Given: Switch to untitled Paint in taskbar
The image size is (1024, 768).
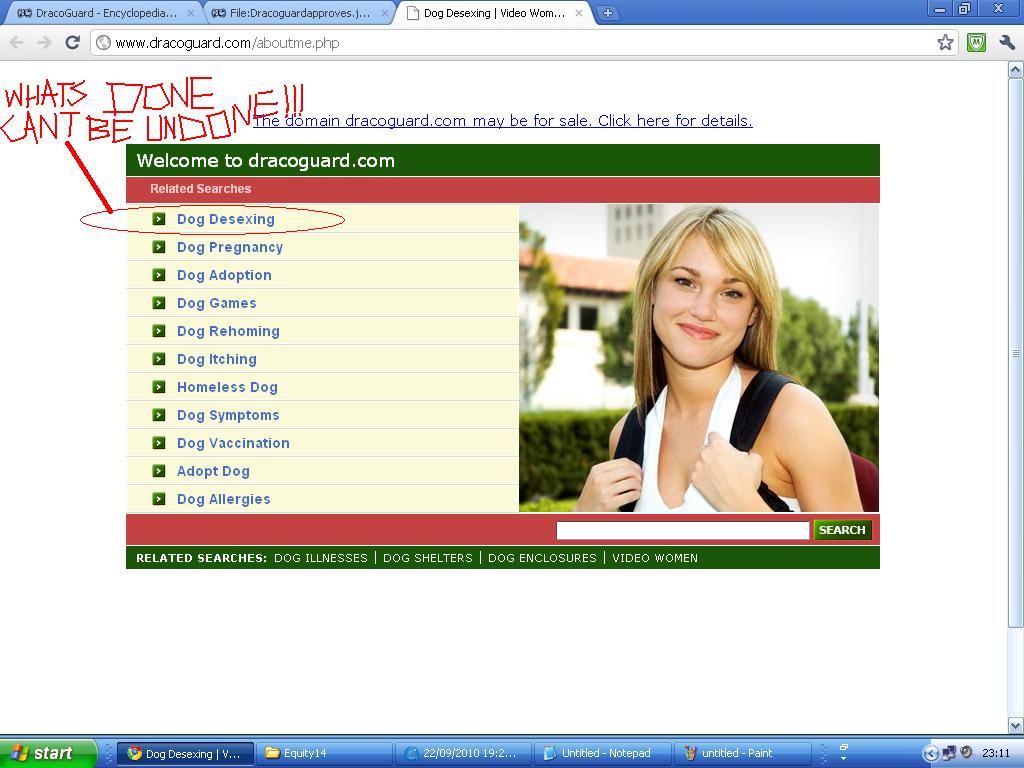Looking at the screenshot, I should coord(738,753).
